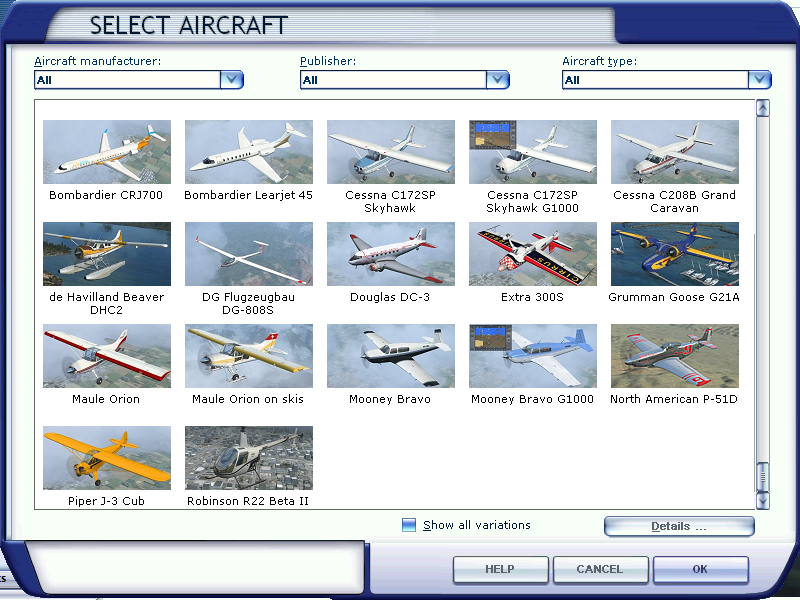Click the "Mooney Bravo G1000" label text

pos(532,399)
